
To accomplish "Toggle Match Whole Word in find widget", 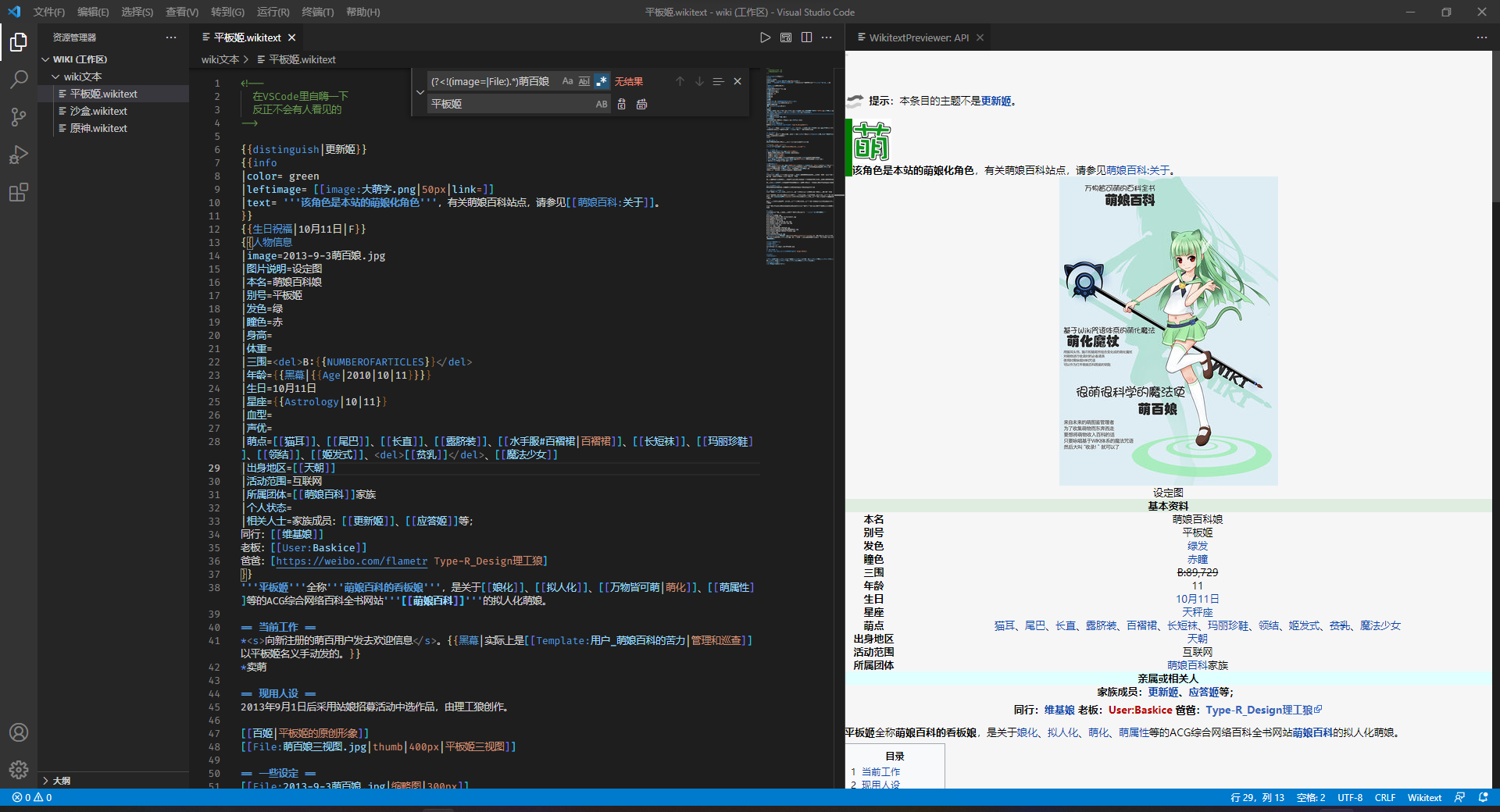I will pyautogui.click(x=584, y=81).
